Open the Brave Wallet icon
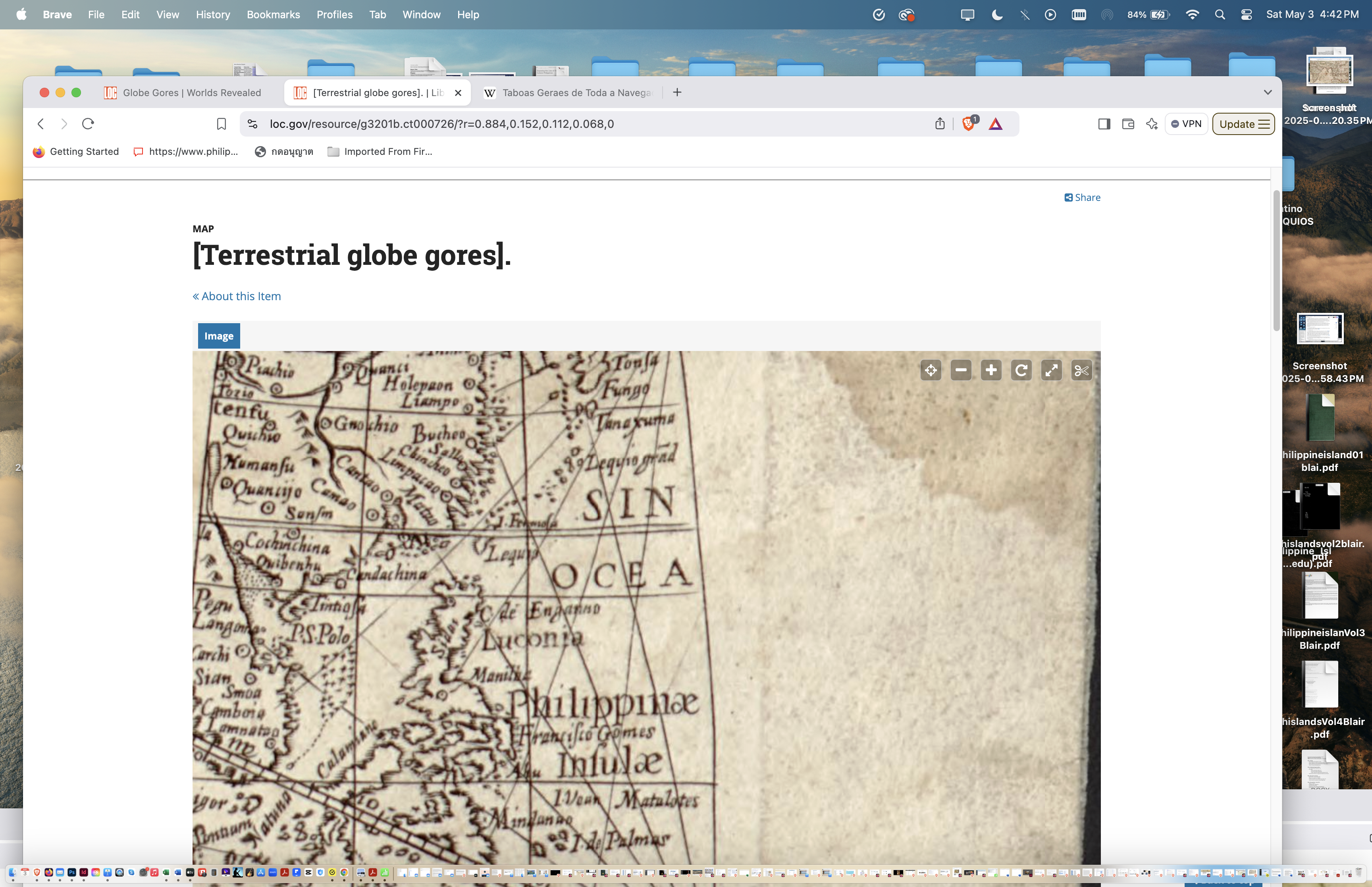Viewport: 1372px width, 887px height. tap(1128, 124)
